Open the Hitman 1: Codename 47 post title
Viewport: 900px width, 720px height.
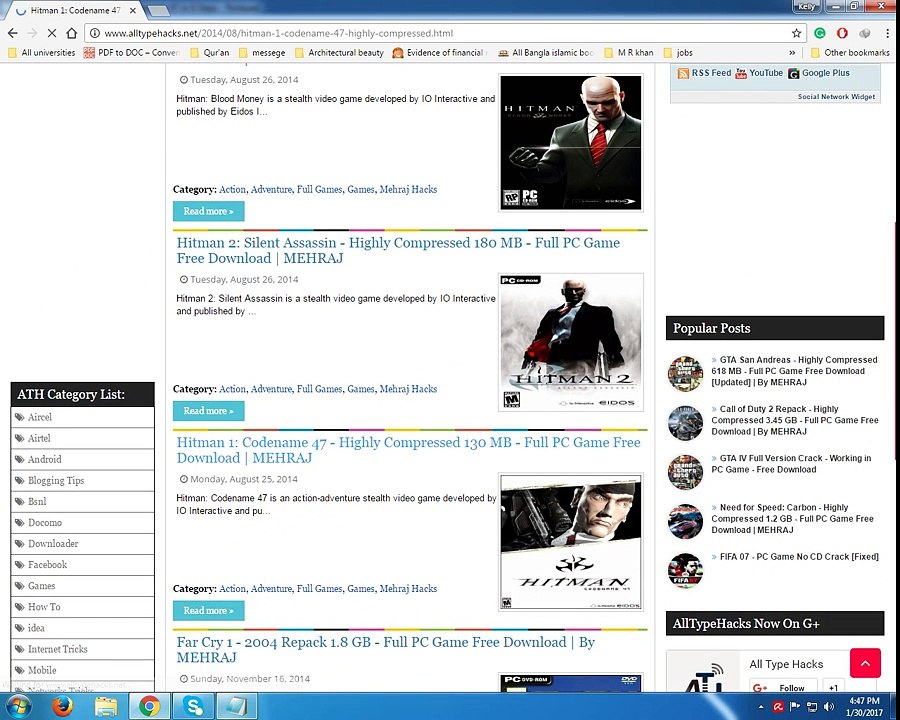click(408, 450)
